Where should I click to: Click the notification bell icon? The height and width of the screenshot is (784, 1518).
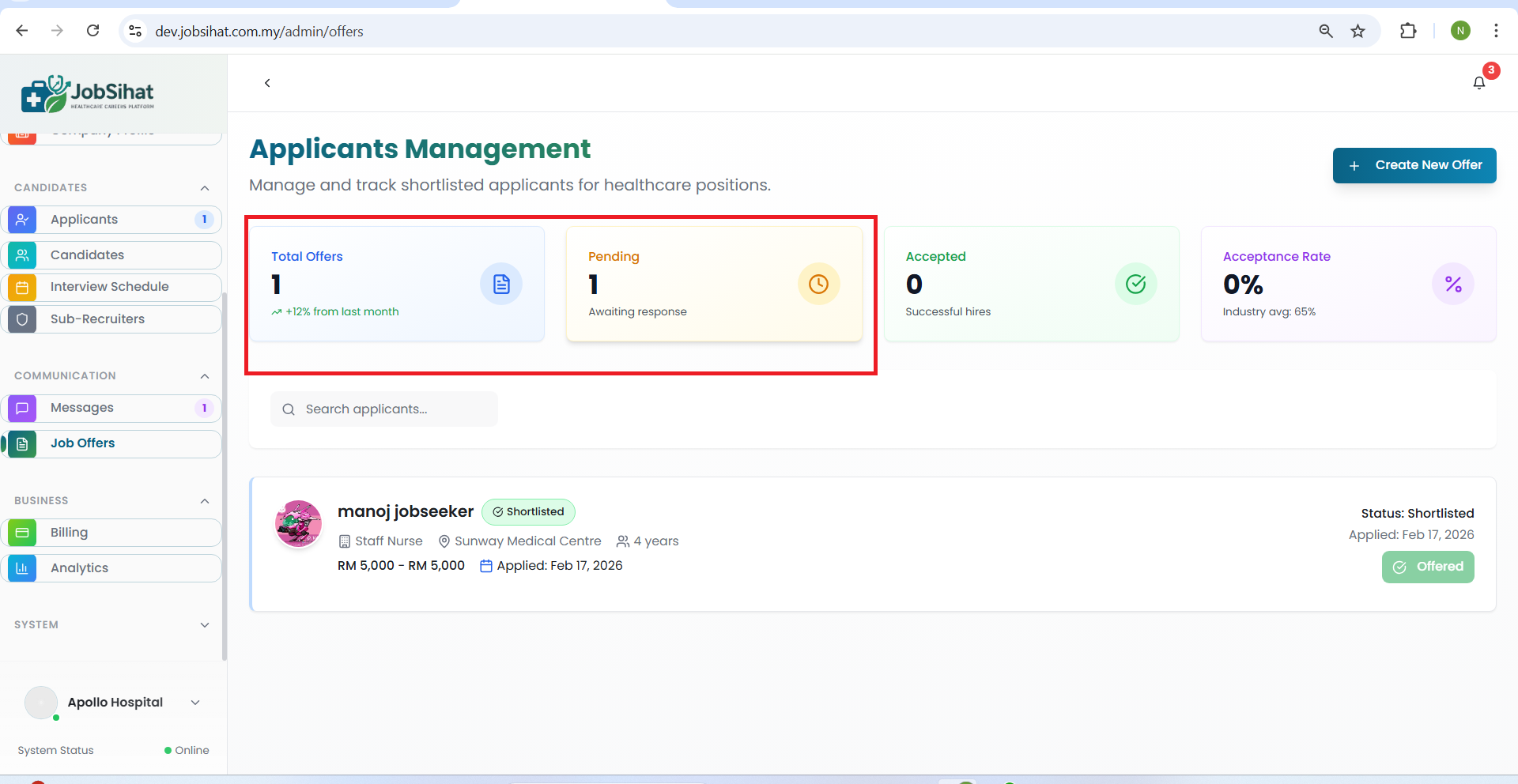1478,83
